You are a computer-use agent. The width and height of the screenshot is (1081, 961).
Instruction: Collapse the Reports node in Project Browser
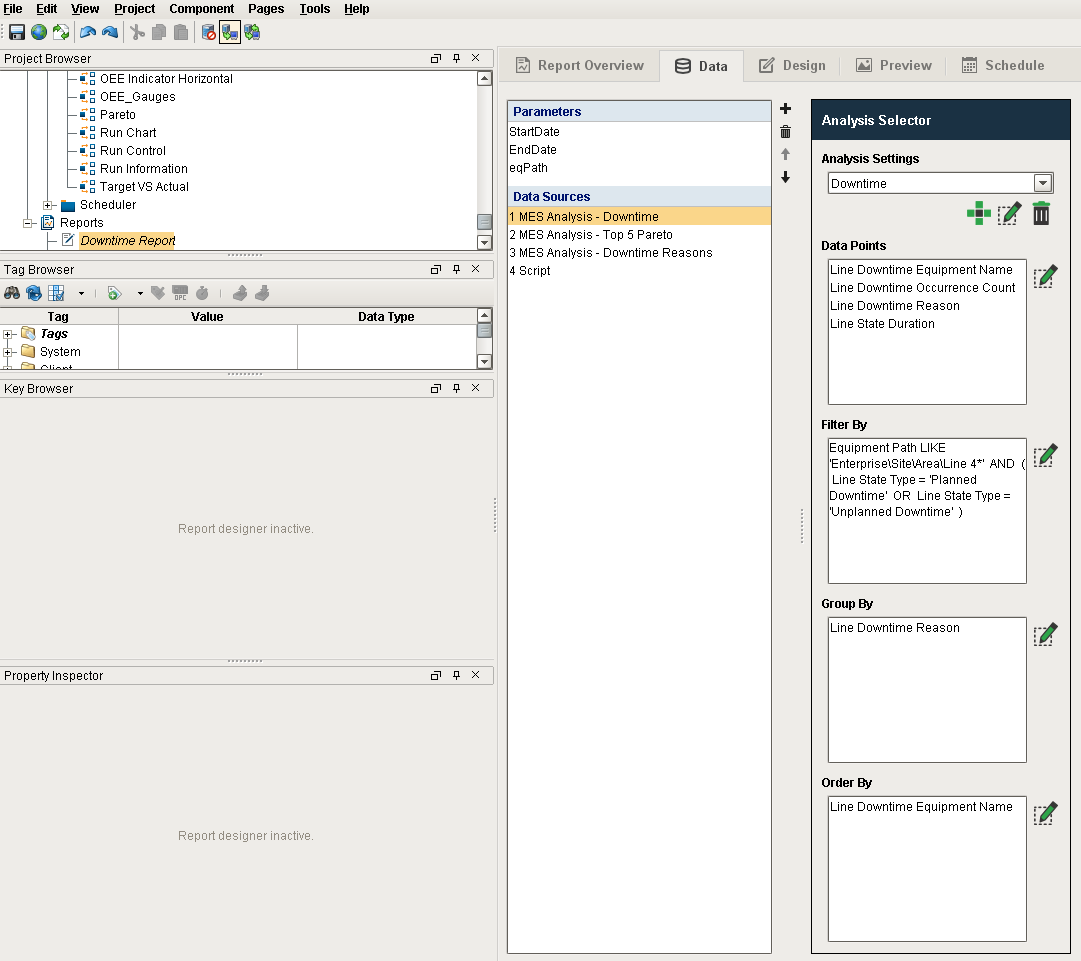pos(29,223)
